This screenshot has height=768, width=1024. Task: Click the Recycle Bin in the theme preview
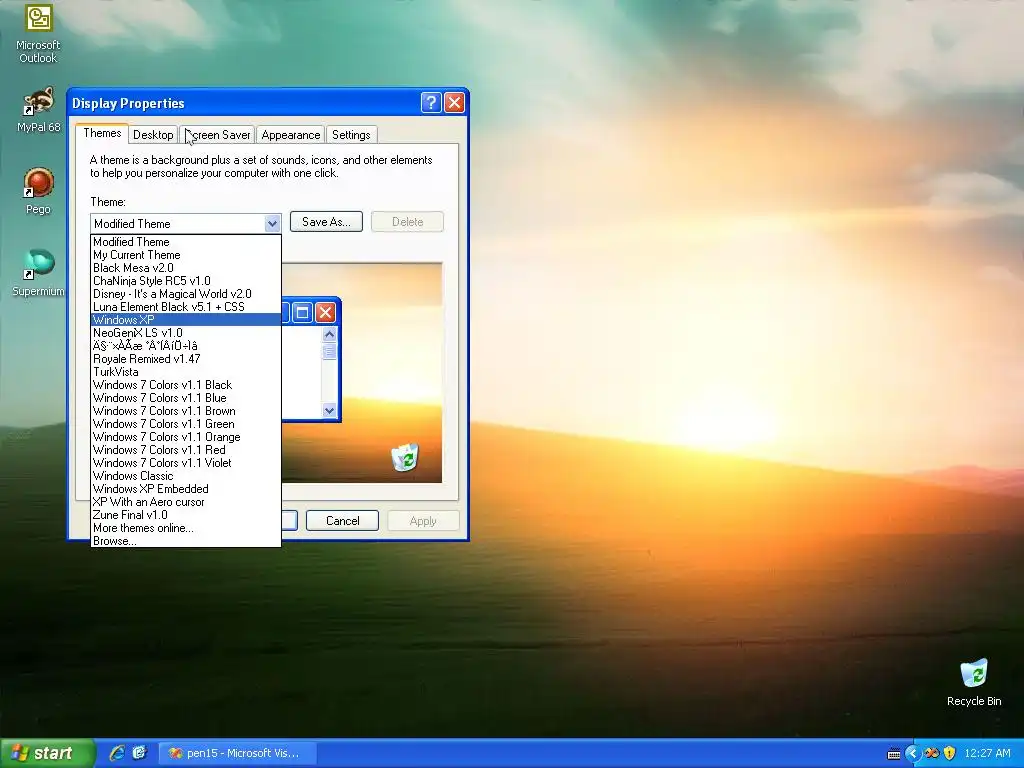[405, 456]
